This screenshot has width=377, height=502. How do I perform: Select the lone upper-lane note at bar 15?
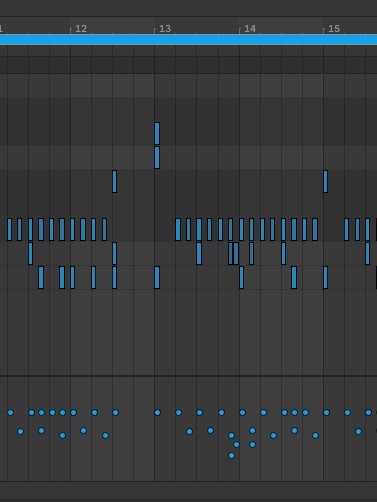326,181
